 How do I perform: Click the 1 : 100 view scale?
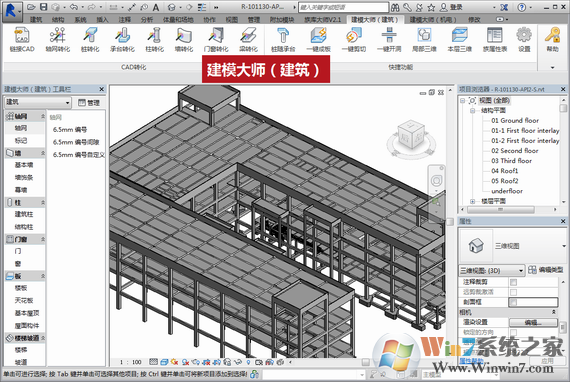tap(131, 362)
